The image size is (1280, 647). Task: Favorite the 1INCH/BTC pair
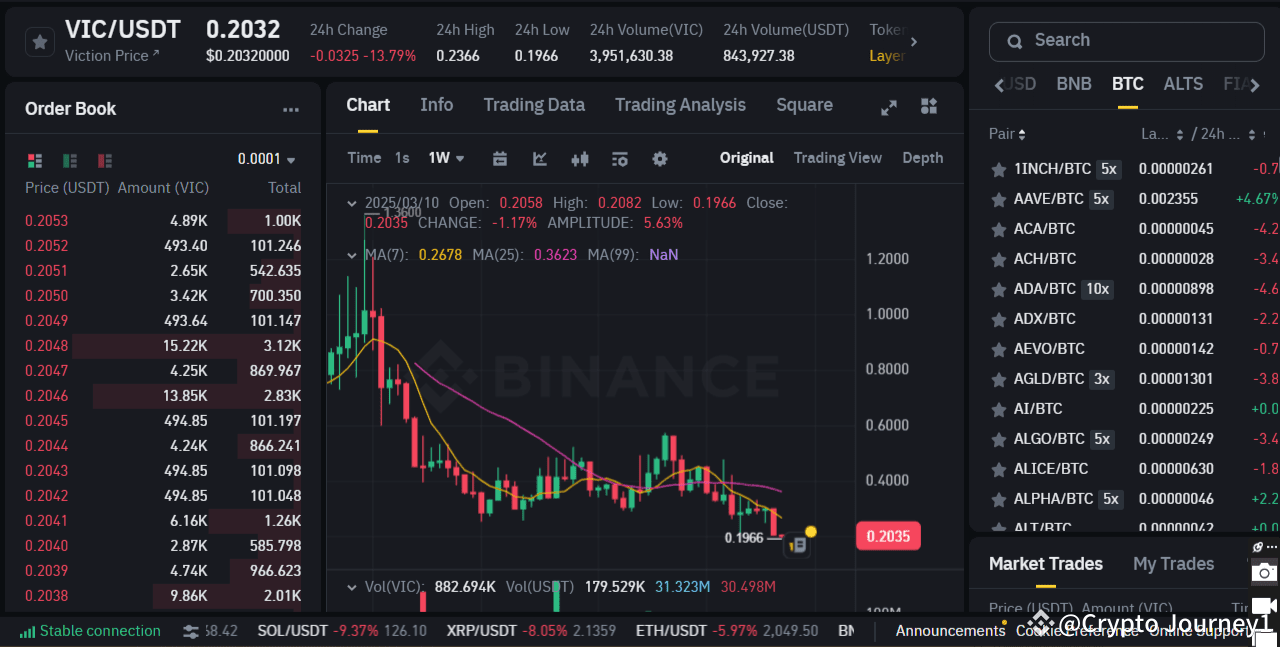pos(998,168)
